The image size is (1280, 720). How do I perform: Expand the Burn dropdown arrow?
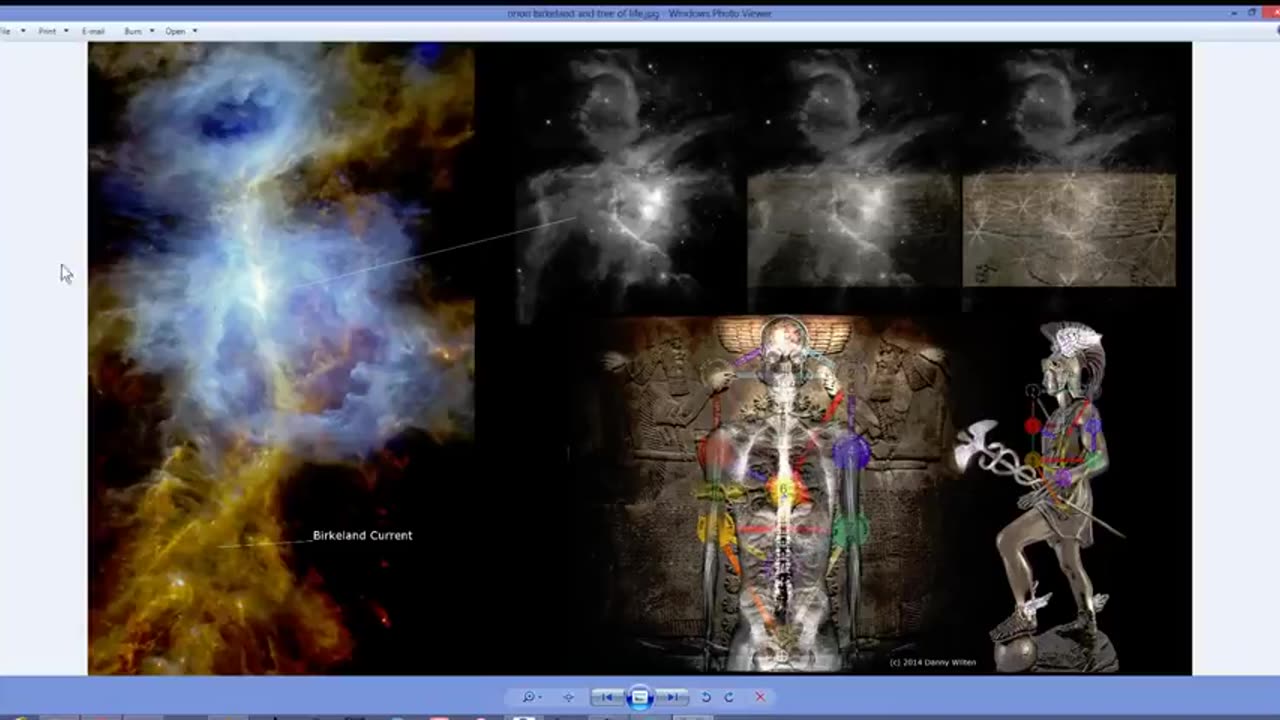tap(152, 31)
